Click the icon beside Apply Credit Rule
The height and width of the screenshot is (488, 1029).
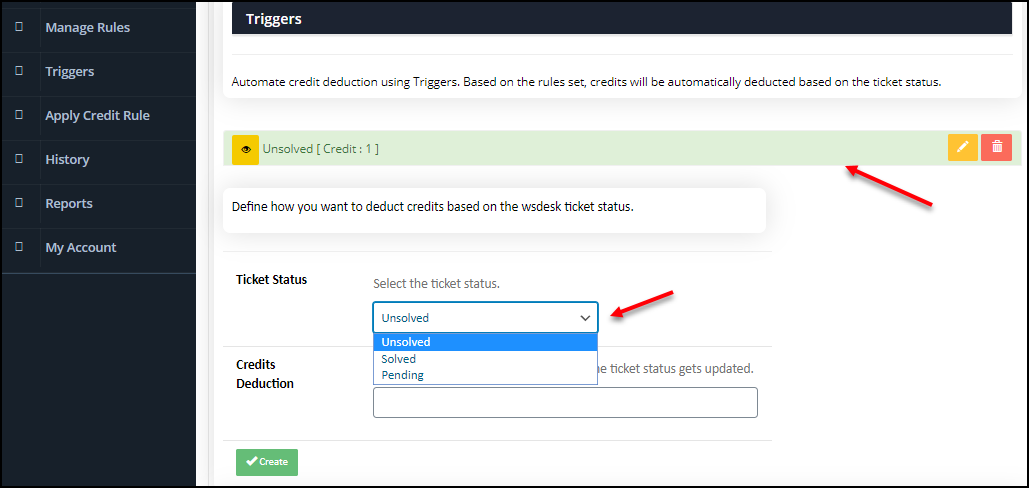click(19, 115)
